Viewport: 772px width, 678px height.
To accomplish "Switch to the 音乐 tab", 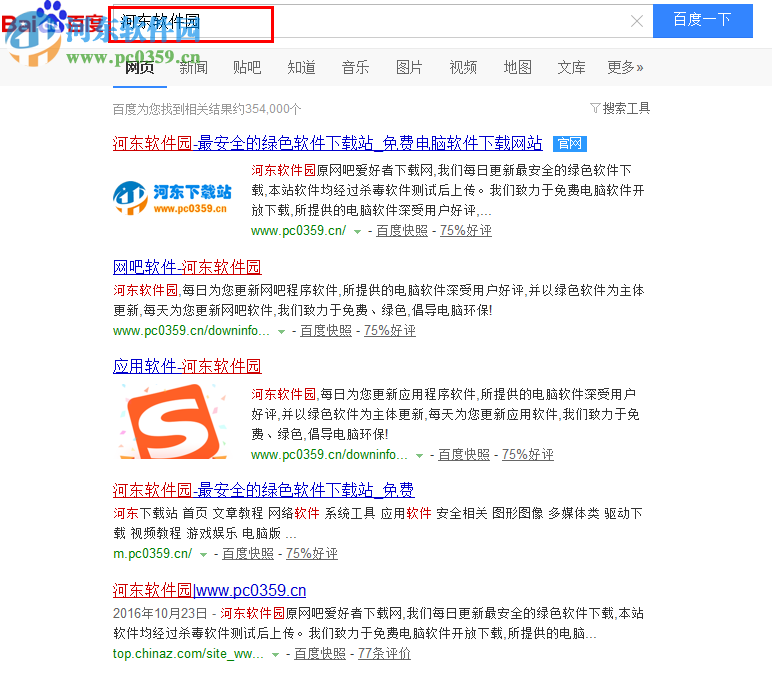I will [x=355, y=67].
